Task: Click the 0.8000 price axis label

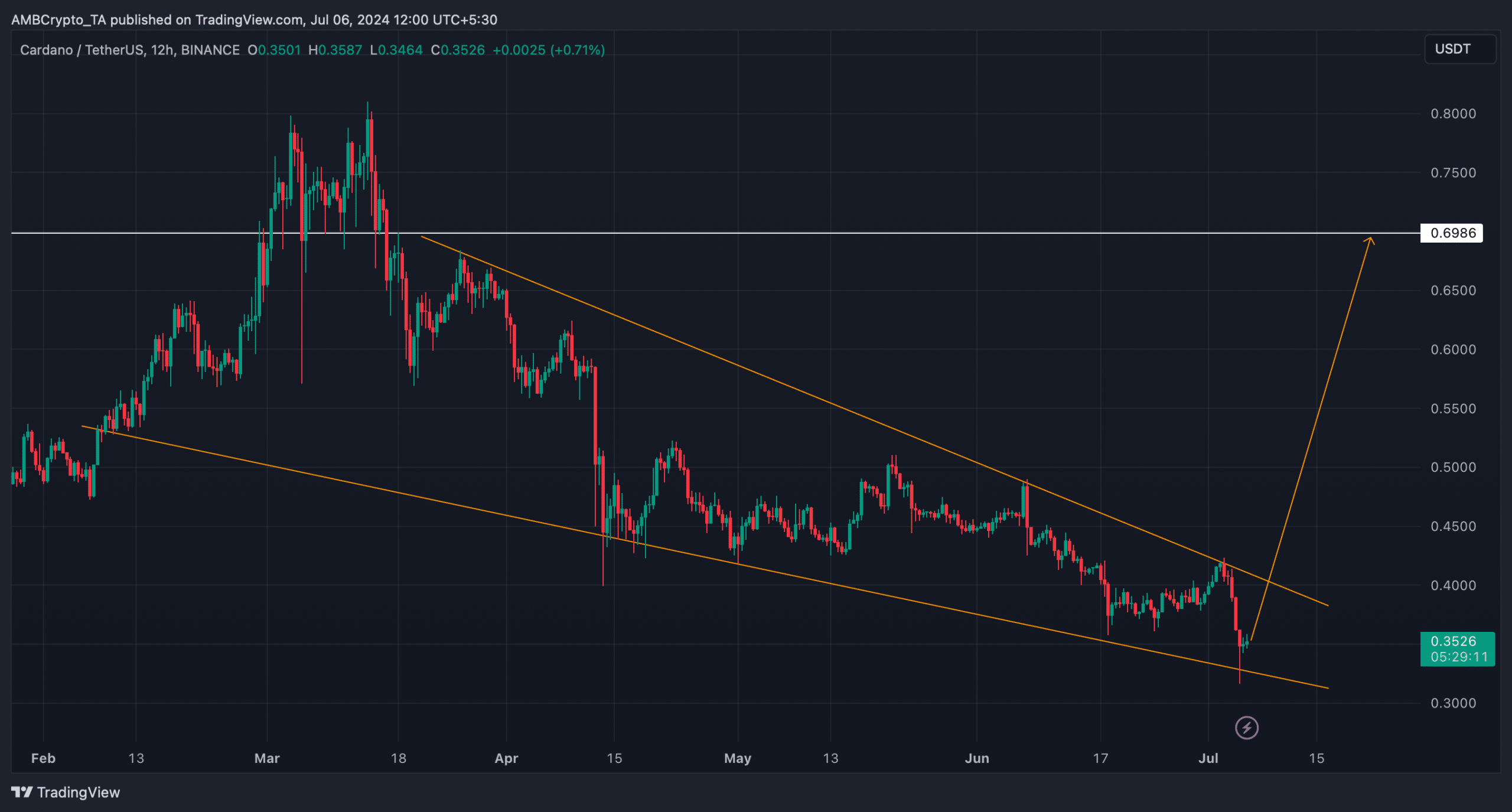Action: 1453,114
